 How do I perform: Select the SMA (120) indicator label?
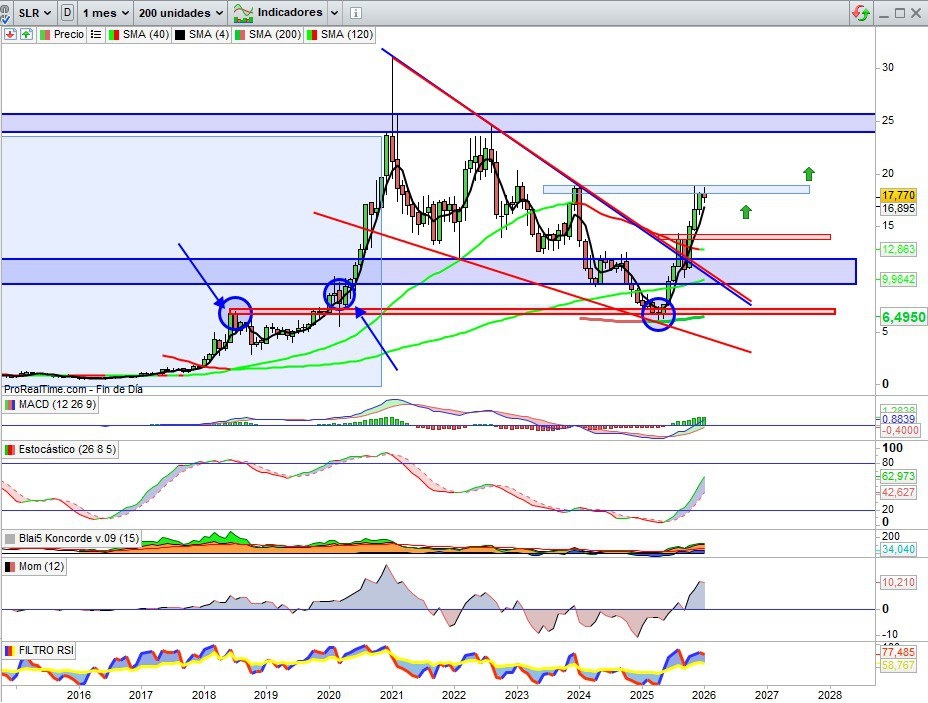[x=344, y=34]
